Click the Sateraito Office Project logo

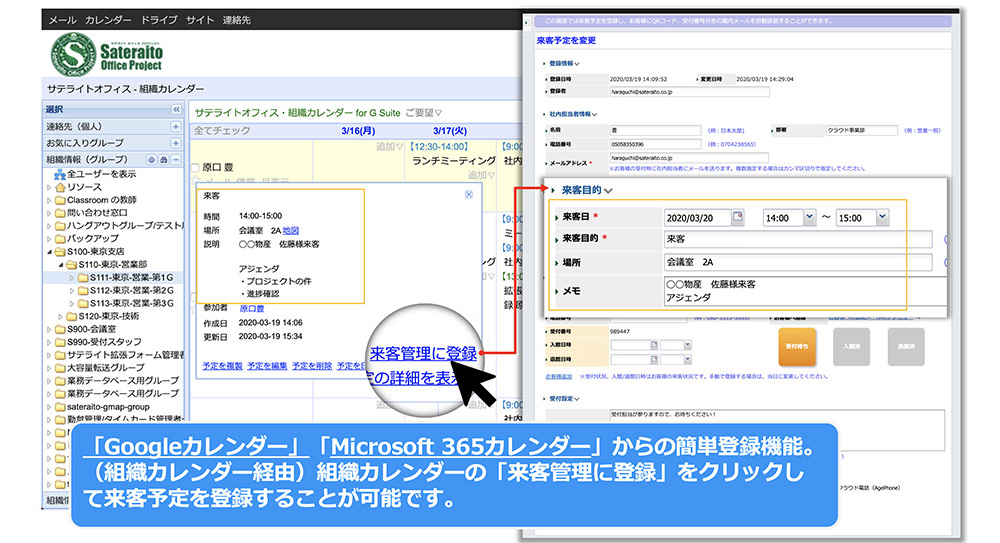[x=107, y=55]
